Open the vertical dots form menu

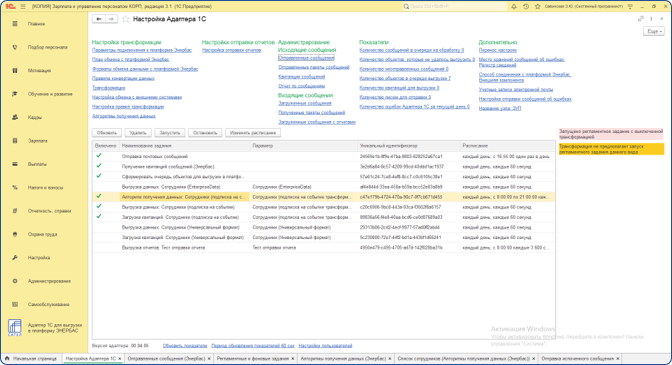pyautogui.click(x=651, y=19)
